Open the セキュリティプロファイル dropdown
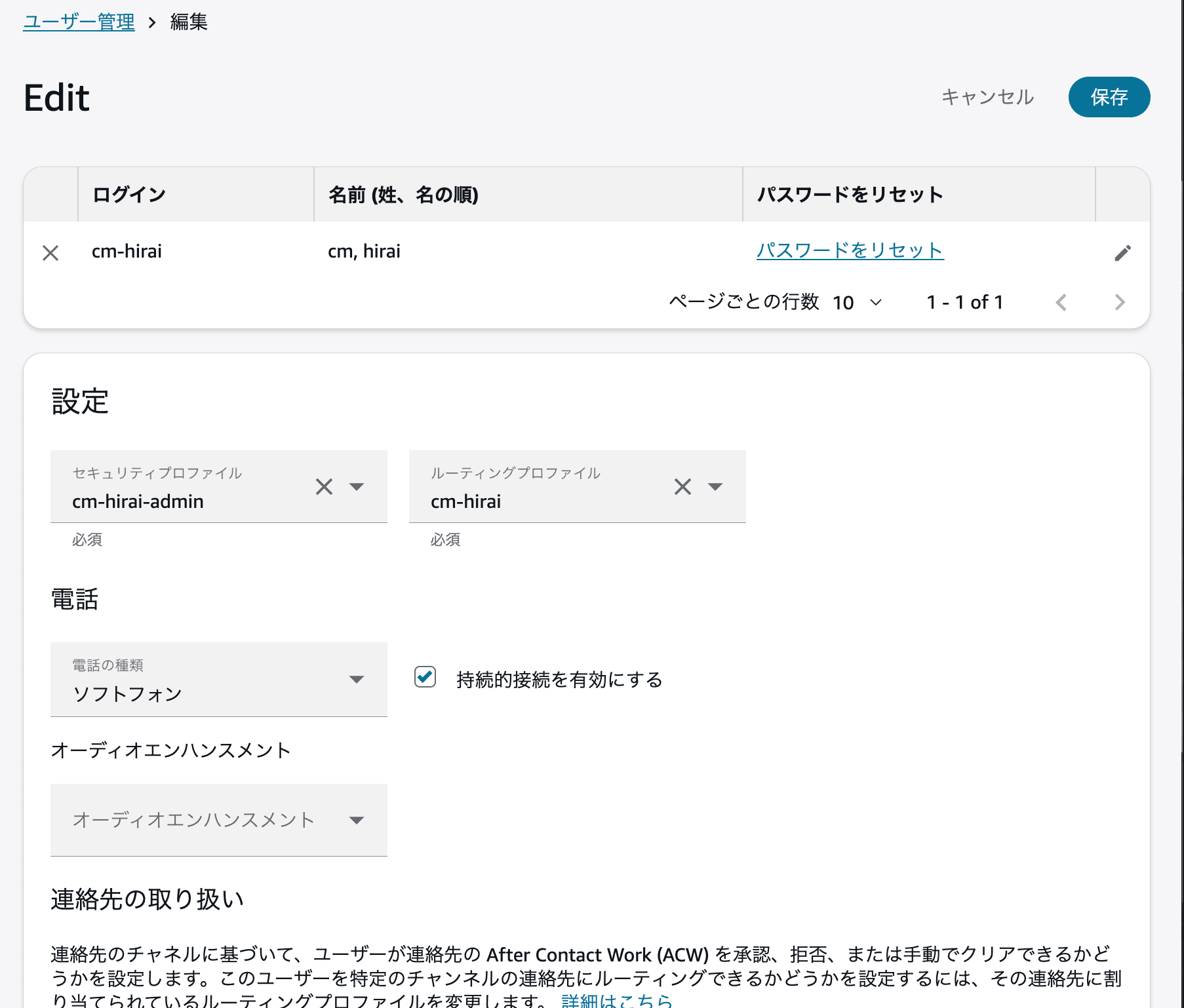 (x=357, y=486)
